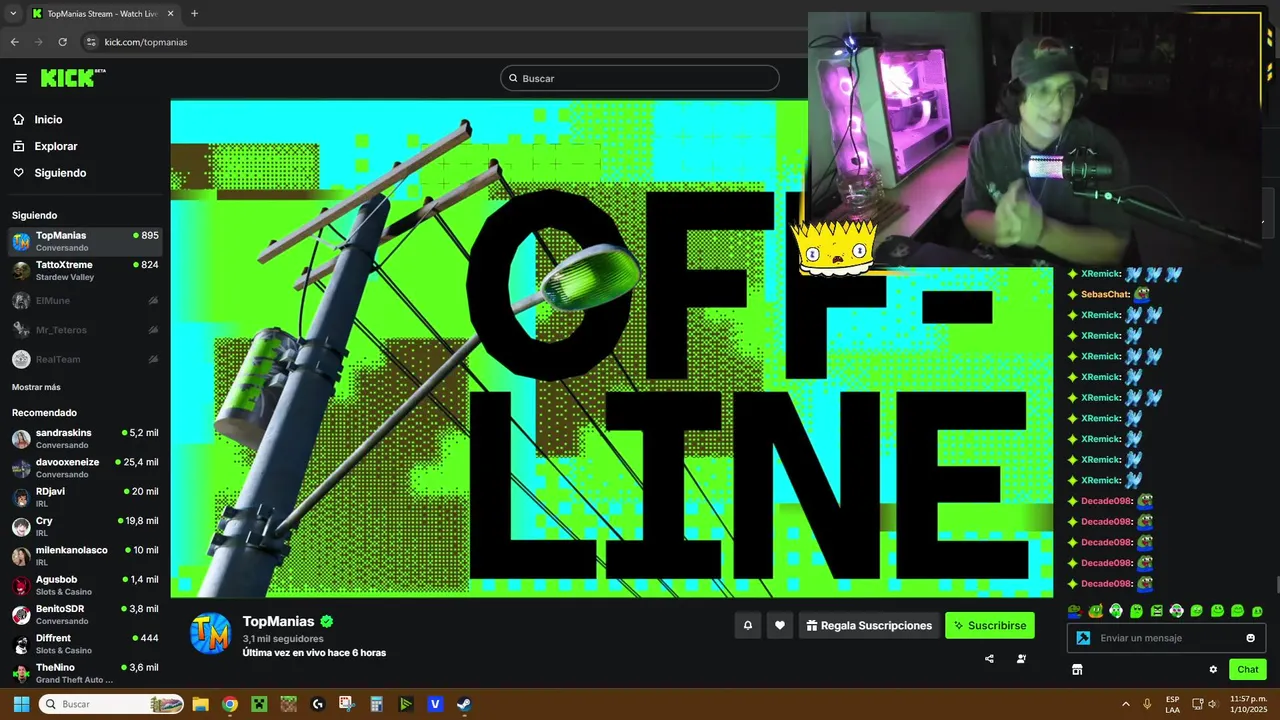Open the TopManias channel in Siguiendo list
The width and height of the screenshot is (1280, 720).
coord(85,241)
